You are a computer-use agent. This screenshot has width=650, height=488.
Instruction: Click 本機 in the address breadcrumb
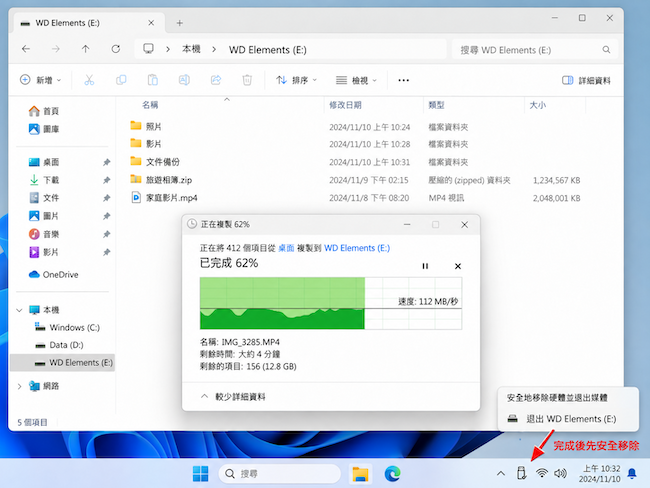[191, 49]
